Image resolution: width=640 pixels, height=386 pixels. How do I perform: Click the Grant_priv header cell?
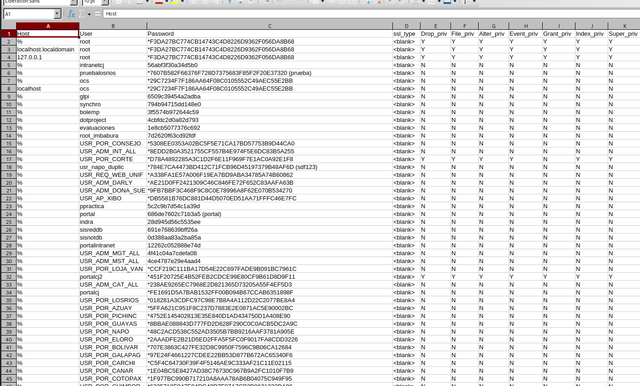(559, 34)
